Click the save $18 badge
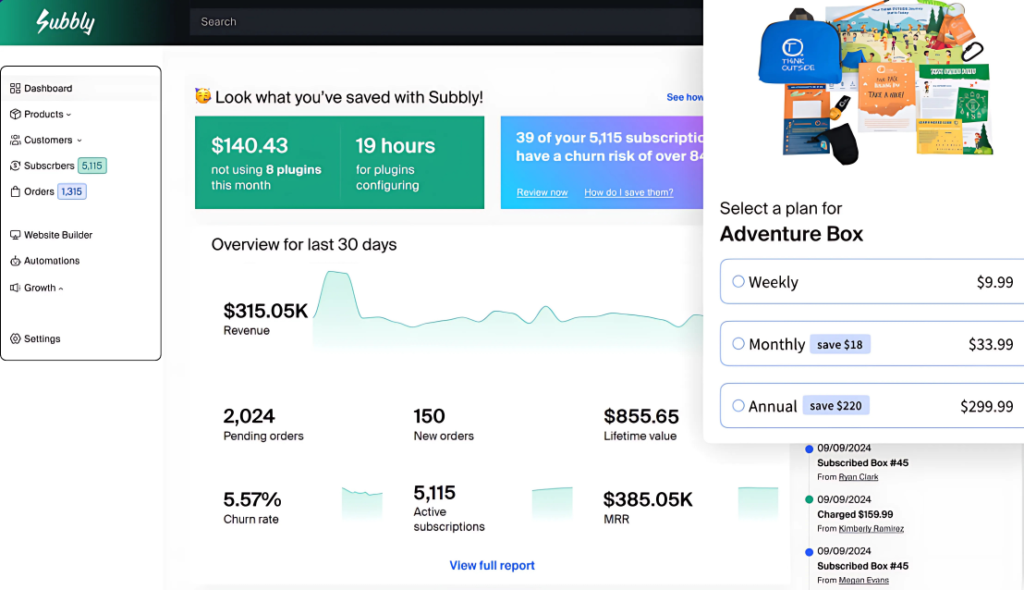Viewport: 1024px width, 590px height. (840, 344)
